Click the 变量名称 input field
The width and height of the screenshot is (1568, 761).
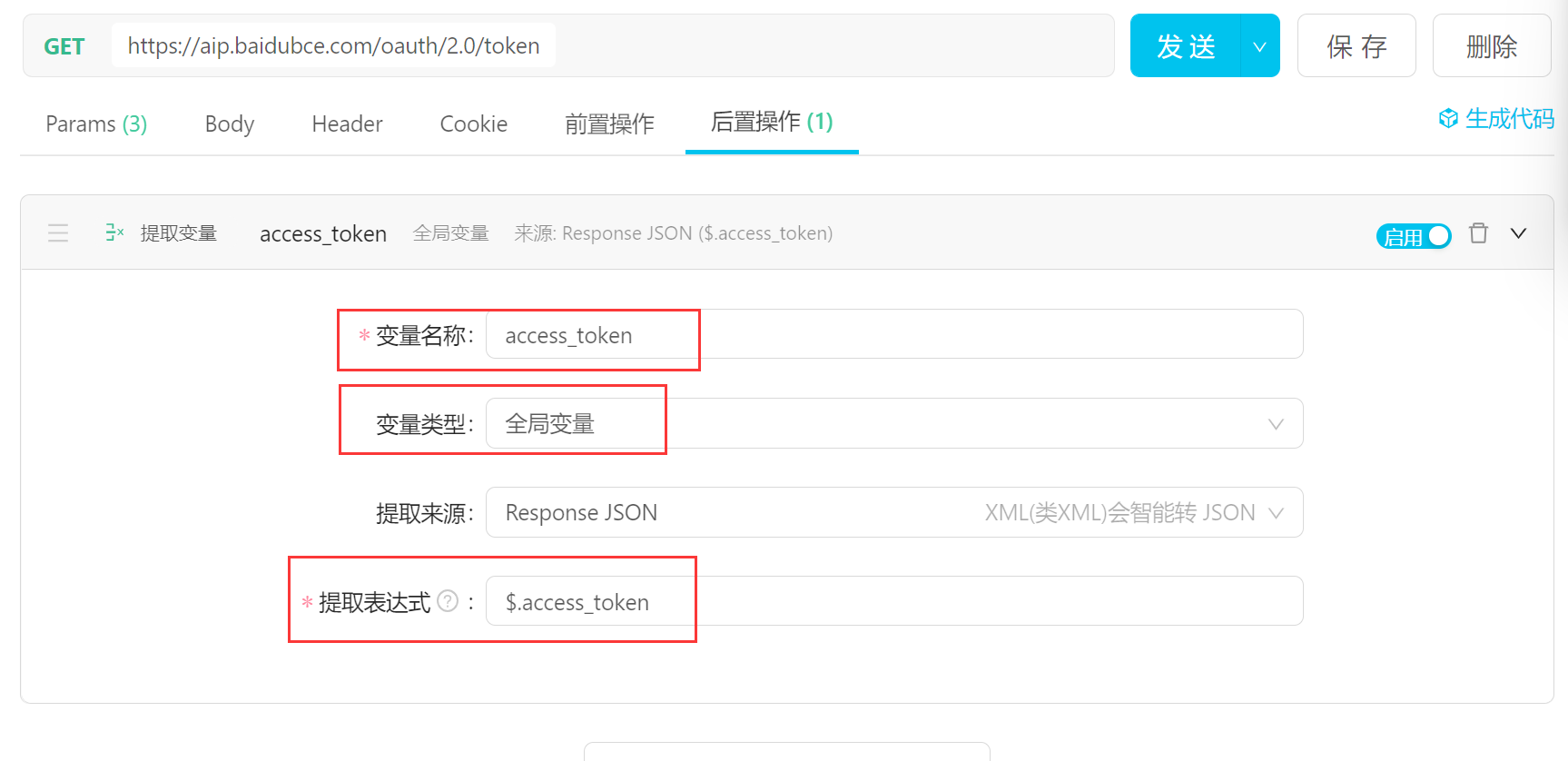[x=894, y=334]
